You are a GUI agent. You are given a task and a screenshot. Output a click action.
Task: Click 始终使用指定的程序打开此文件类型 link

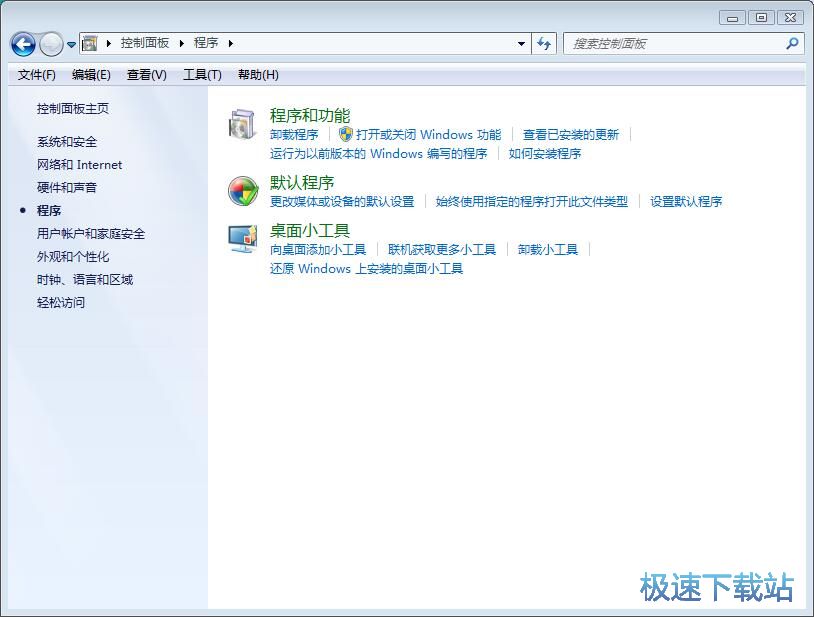point(532,201)
